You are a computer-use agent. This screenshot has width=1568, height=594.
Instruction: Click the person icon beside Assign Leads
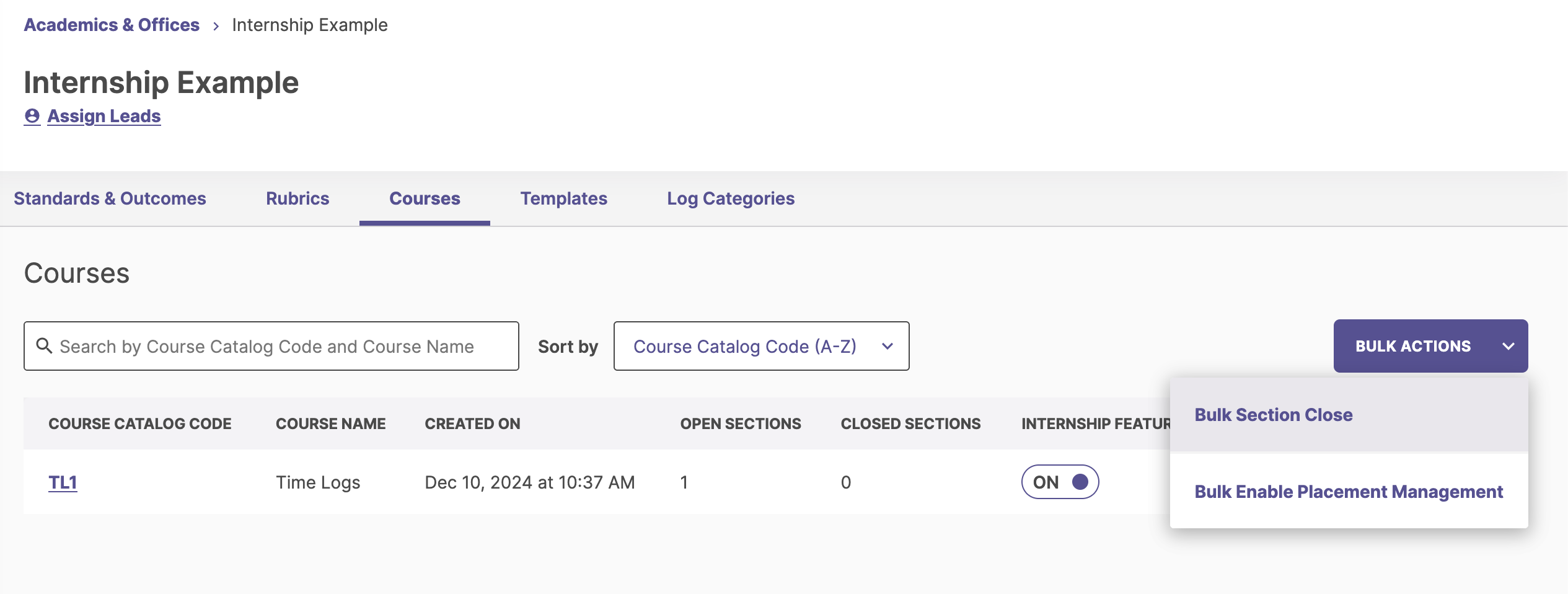(x=32, y=116)
